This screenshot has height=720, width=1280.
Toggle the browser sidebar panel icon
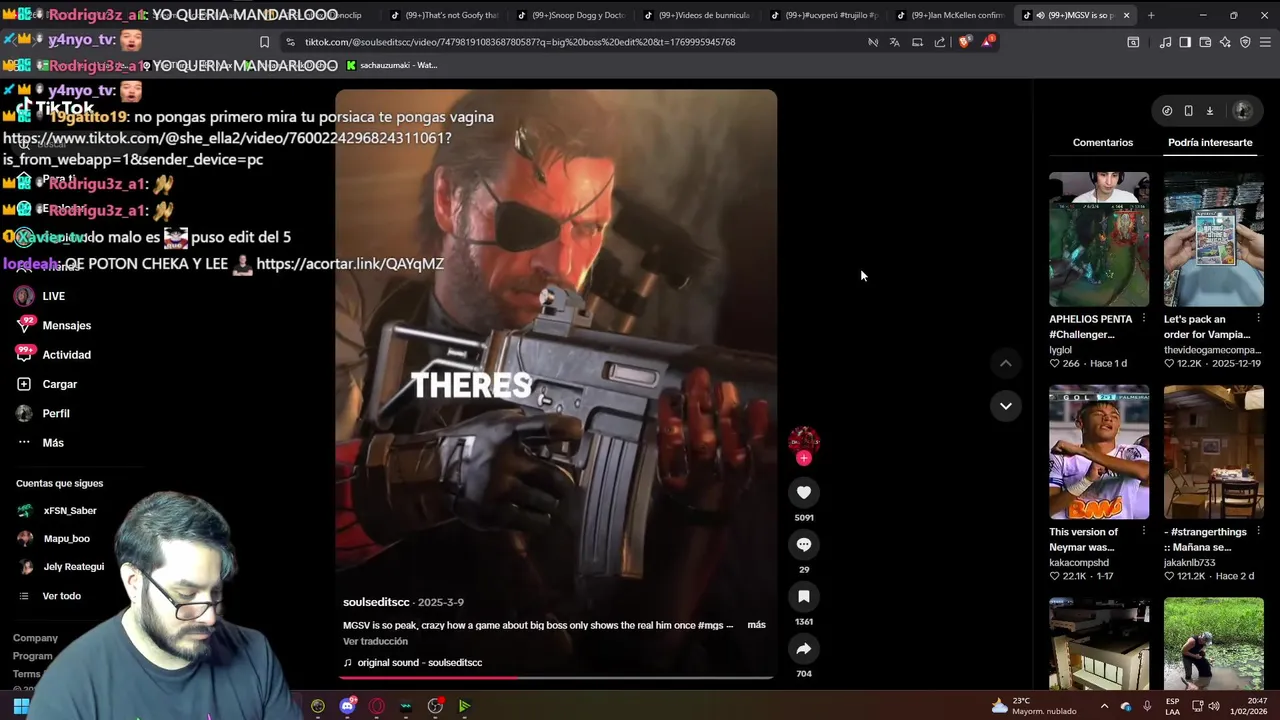[1185, 42]
